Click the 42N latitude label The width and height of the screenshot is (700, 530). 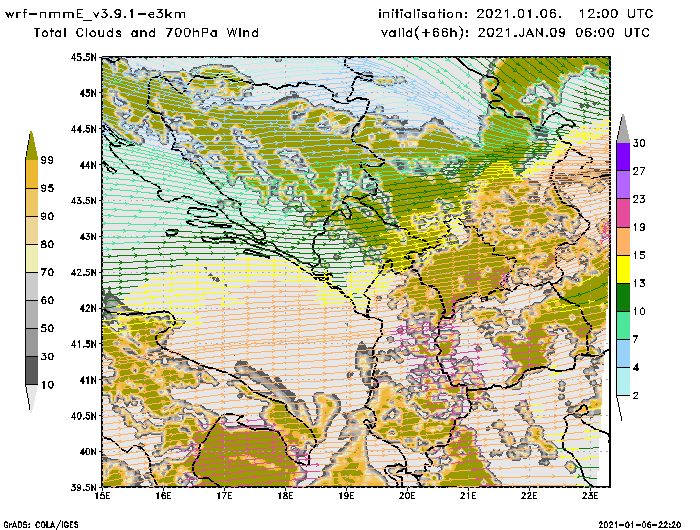coord(88,308)
